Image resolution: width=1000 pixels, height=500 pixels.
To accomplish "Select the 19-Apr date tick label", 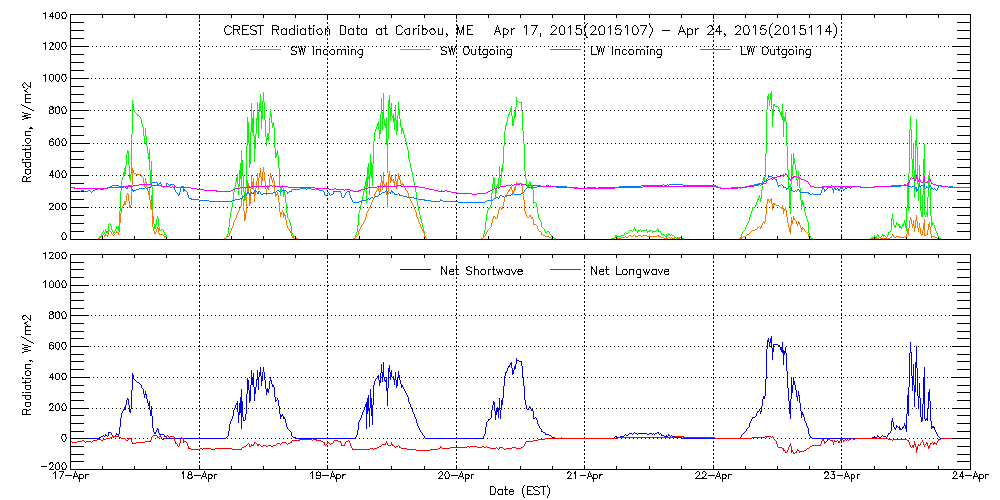I will 328,477.
